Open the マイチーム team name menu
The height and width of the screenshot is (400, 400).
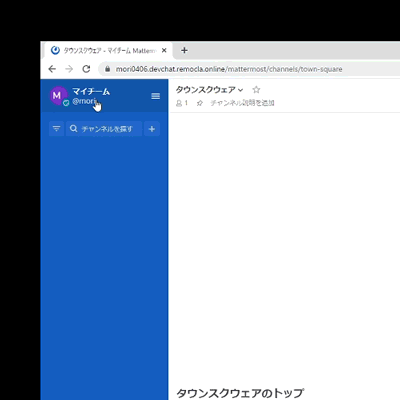[x=91, y=91]
